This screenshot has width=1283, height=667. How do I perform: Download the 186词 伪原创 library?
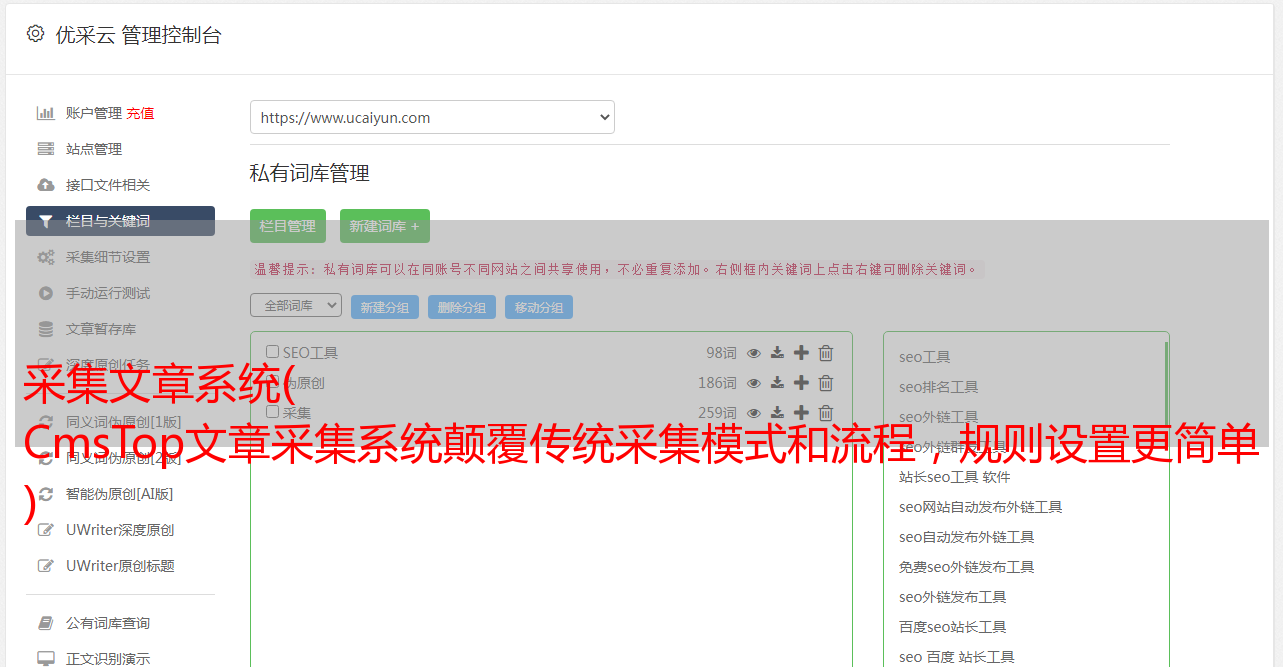click(x=777, y=383)
